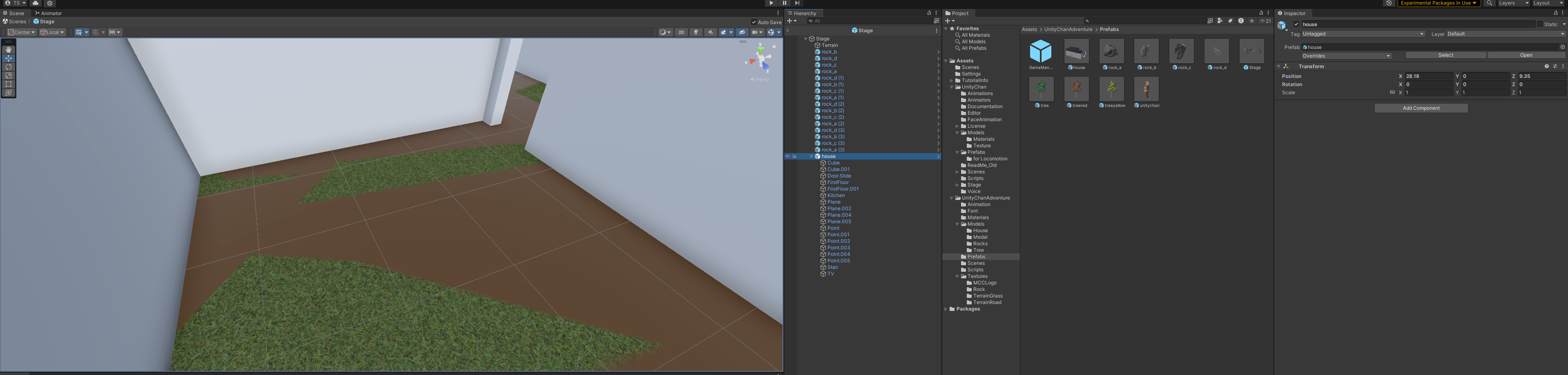The image size is (1568, 375).
Task: Select the Hand tool in scene toolbar
Action: pyautogui.click(x=9, y=50)
